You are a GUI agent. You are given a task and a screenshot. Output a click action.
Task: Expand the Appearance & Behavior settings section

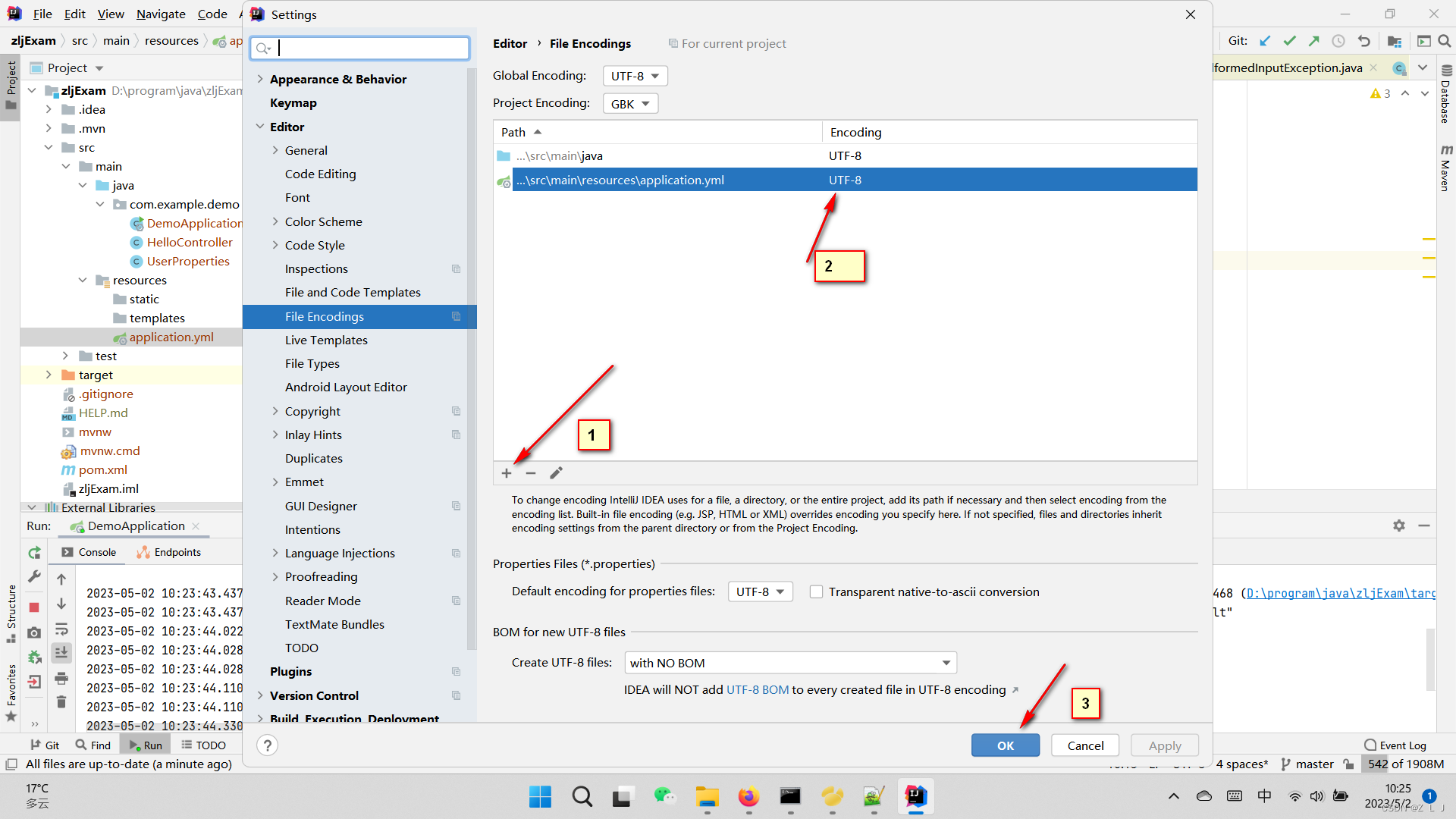point(260,79)
